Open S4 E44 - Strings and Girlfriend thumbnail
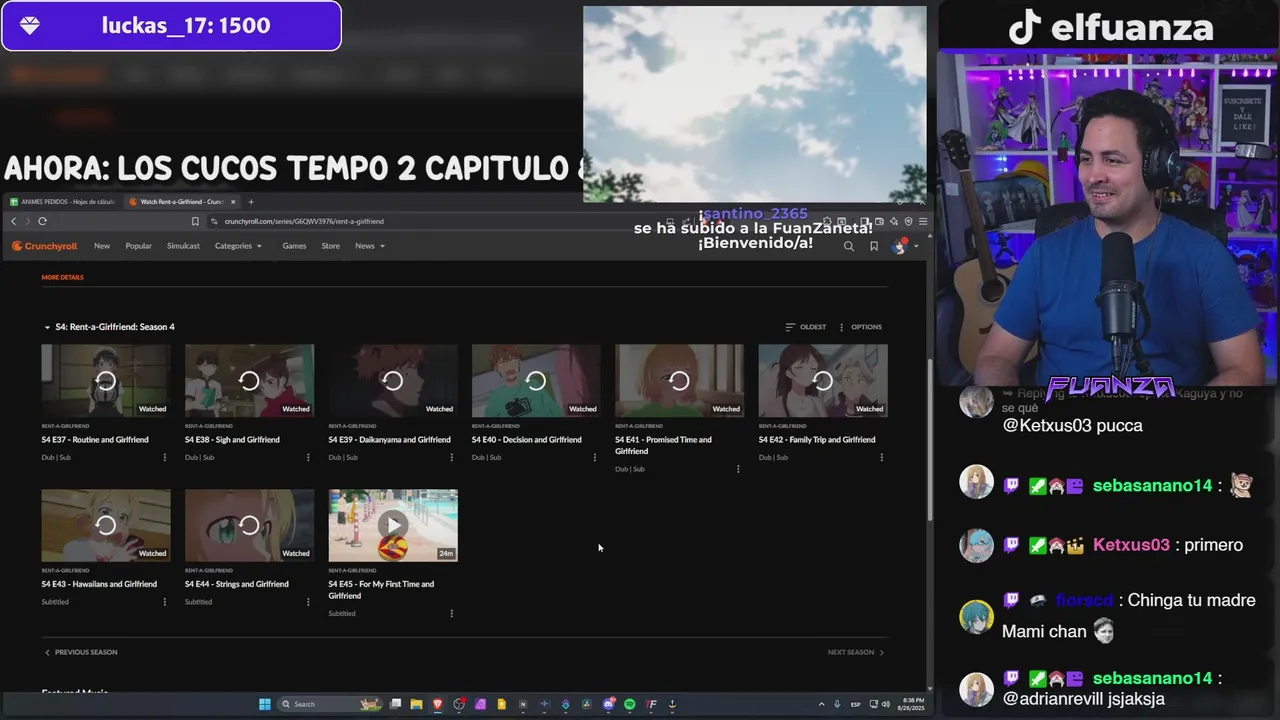Image resolution: width=1280 pixels, height=720 pixels. [x=249, y=525]
